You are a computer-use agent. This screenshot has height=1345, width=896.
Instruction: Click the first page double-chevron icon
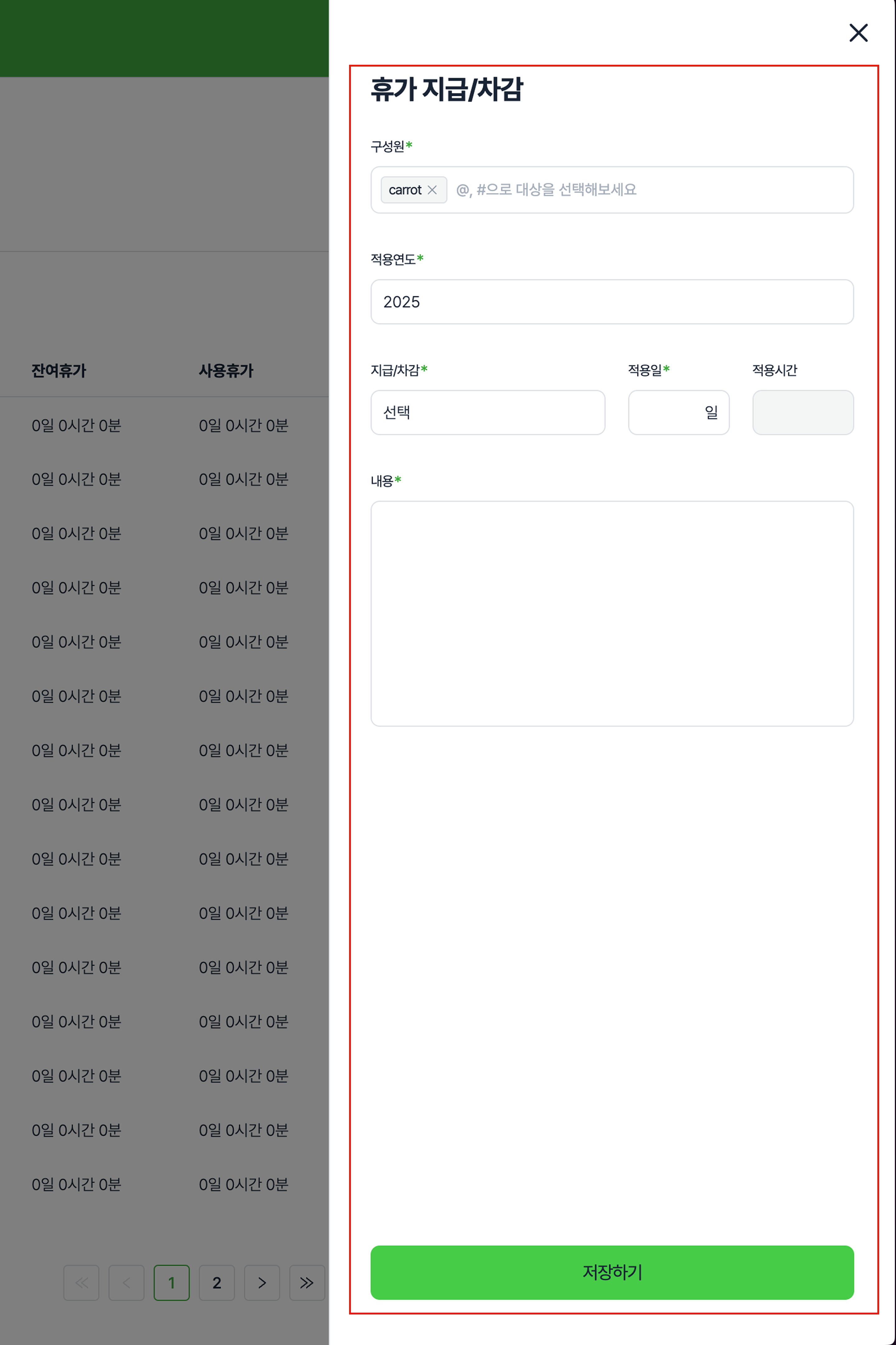pos(81,1282)
